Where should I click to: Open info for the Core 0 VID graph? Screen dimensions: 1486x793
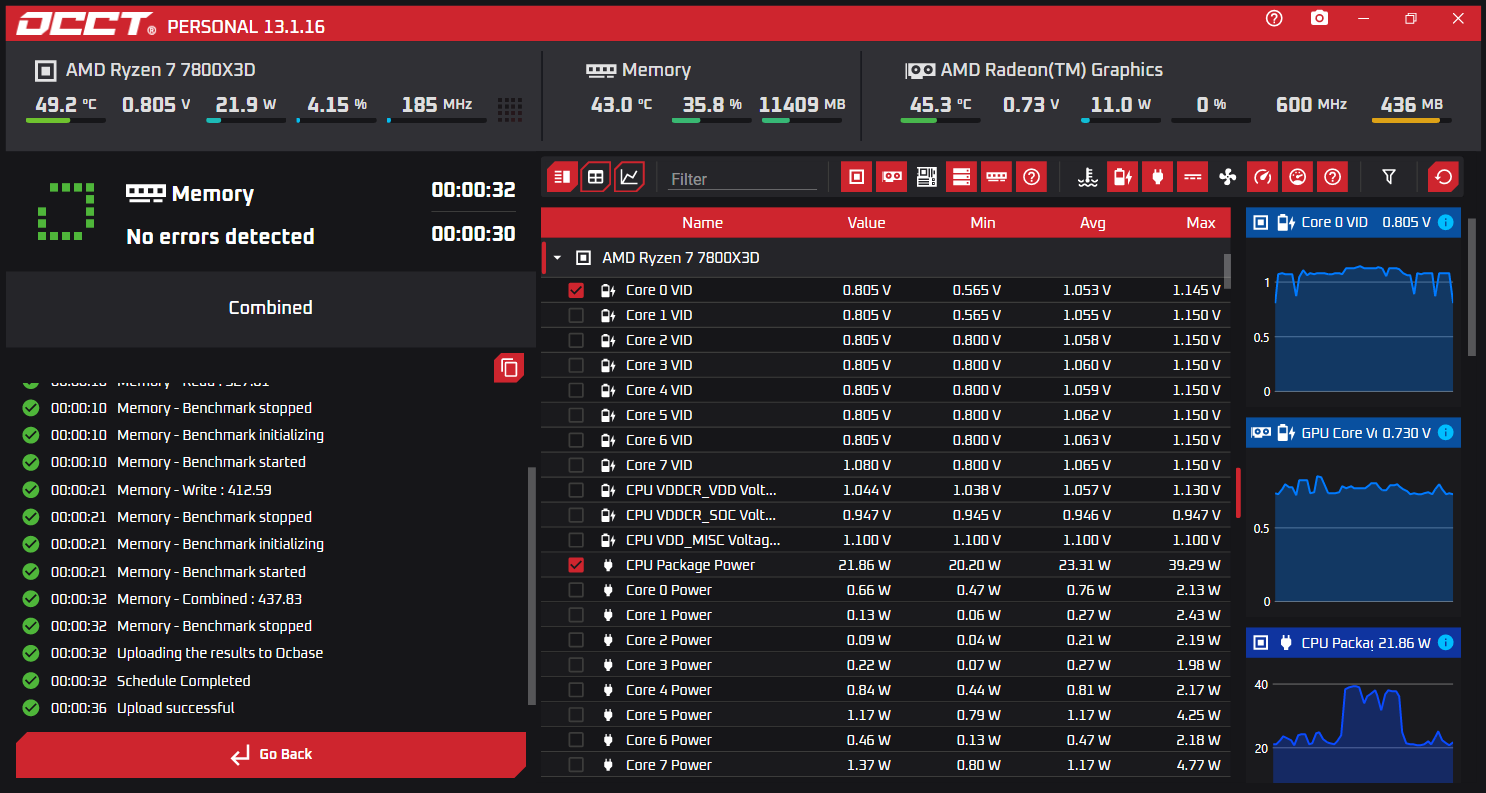tap(1445, 222)
